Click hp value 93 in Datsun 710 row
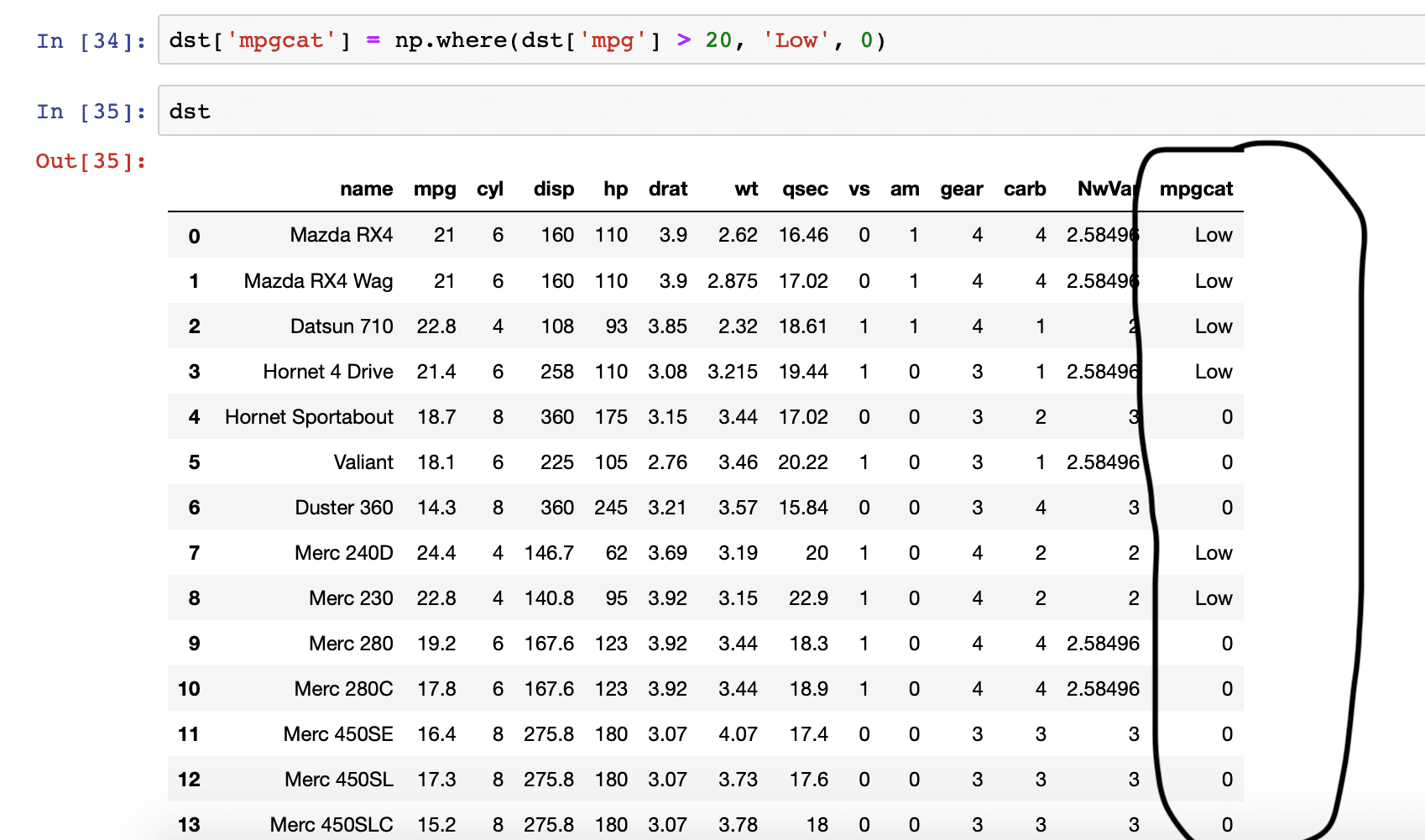 (x=617, y=326)
